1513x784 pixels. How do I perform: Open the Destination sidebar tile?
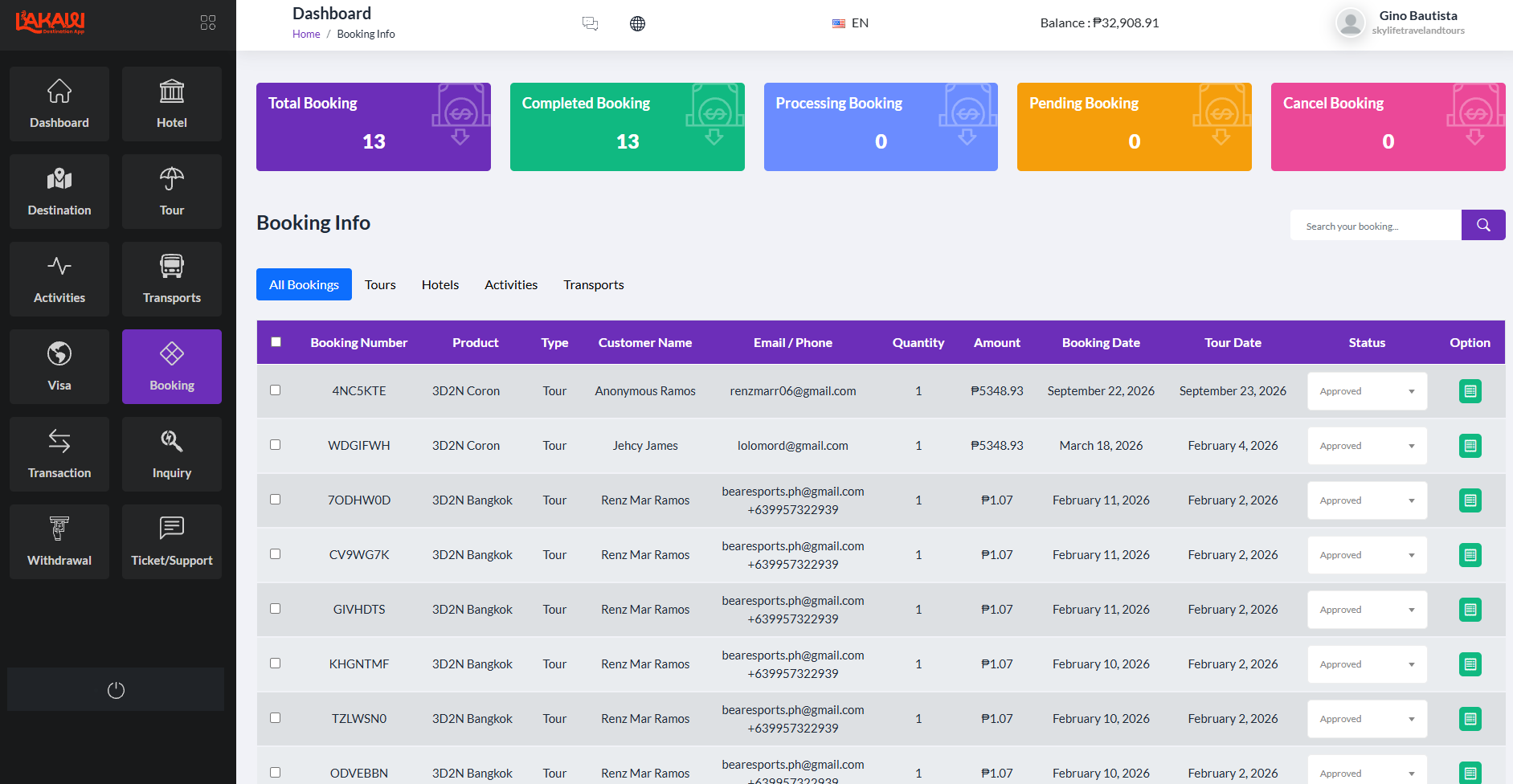click(59, 192)
